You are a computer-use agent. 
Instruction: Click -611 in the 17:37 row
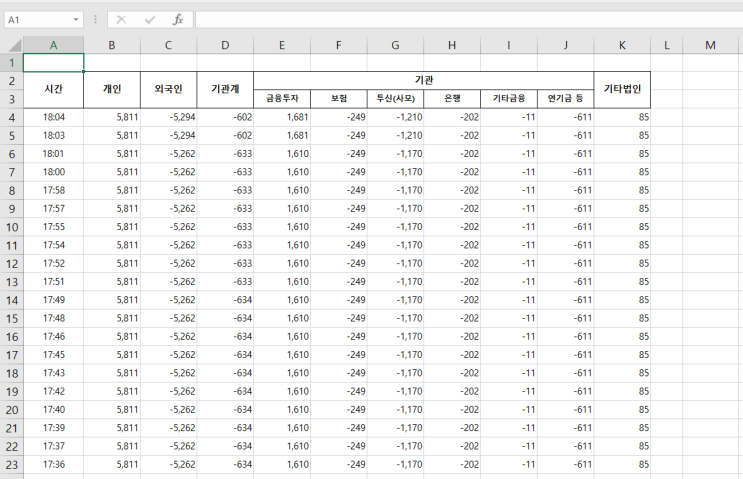tap(565, 446)
